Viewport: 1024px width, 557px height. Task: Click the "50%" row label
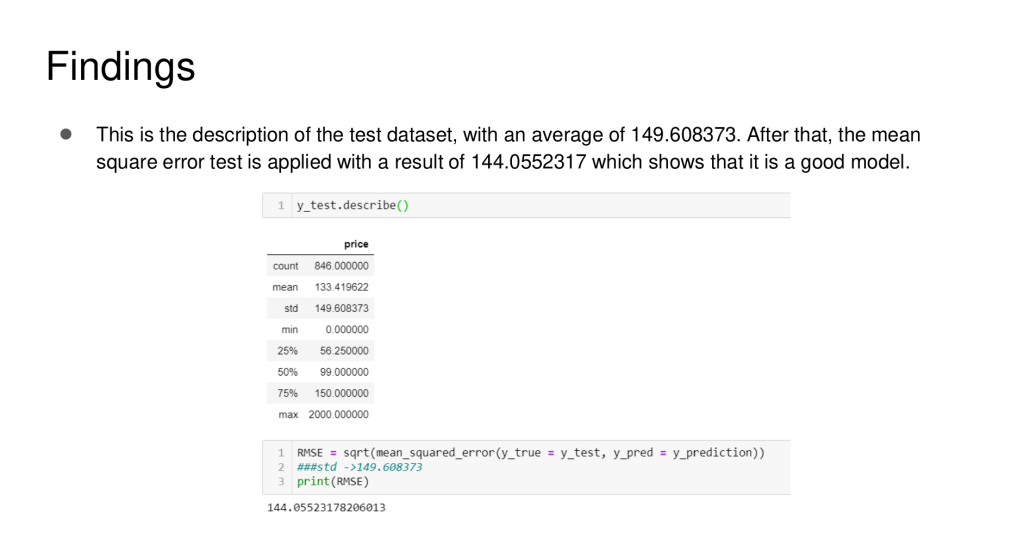tap(287, 372)
